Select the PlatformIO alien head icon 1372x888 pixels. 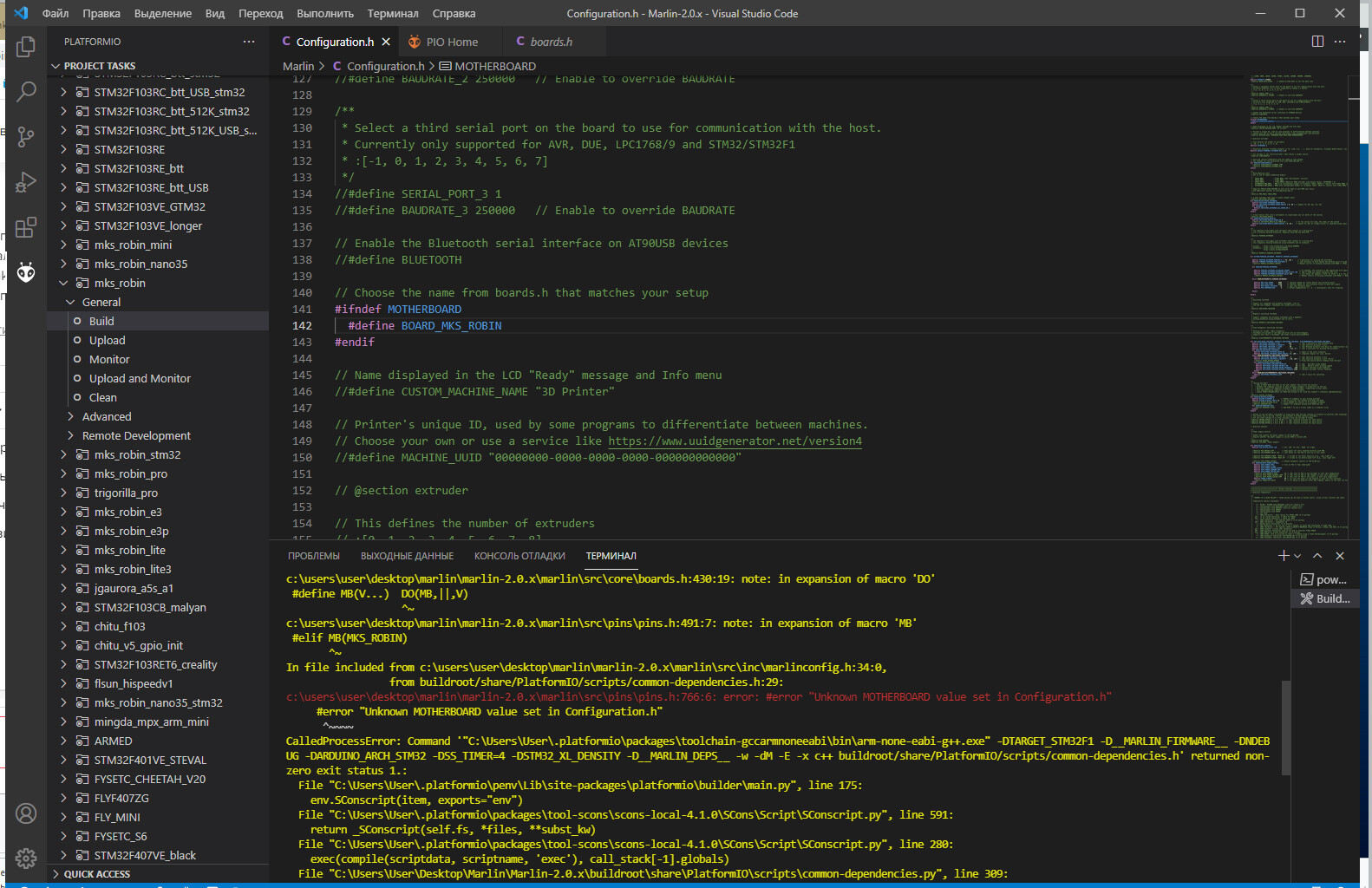(26, 272)
